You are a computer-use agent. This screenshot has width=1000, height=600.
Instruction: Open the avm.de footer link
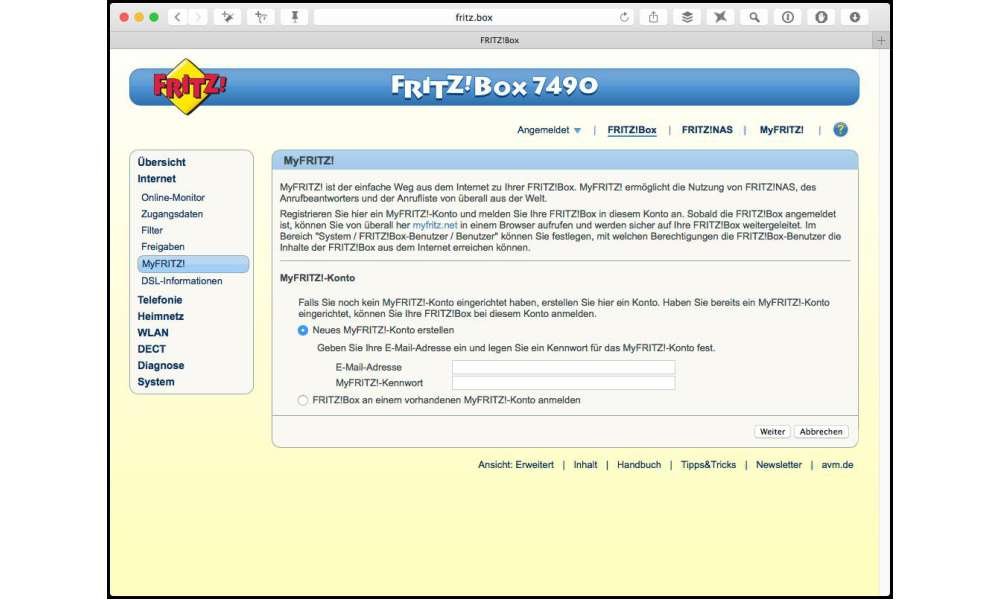coord(837,465)
